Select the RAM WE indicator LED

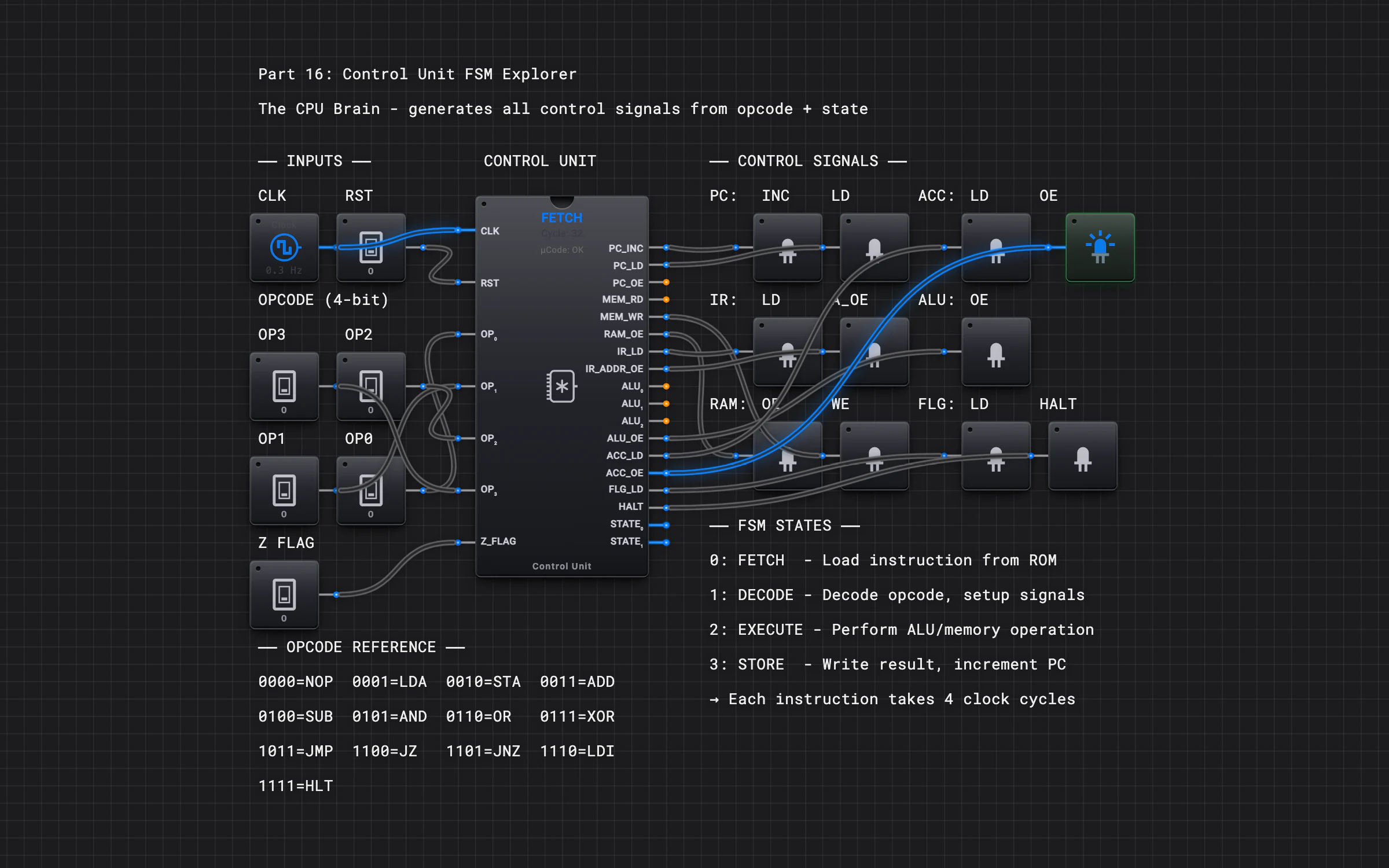click(874, 455)
